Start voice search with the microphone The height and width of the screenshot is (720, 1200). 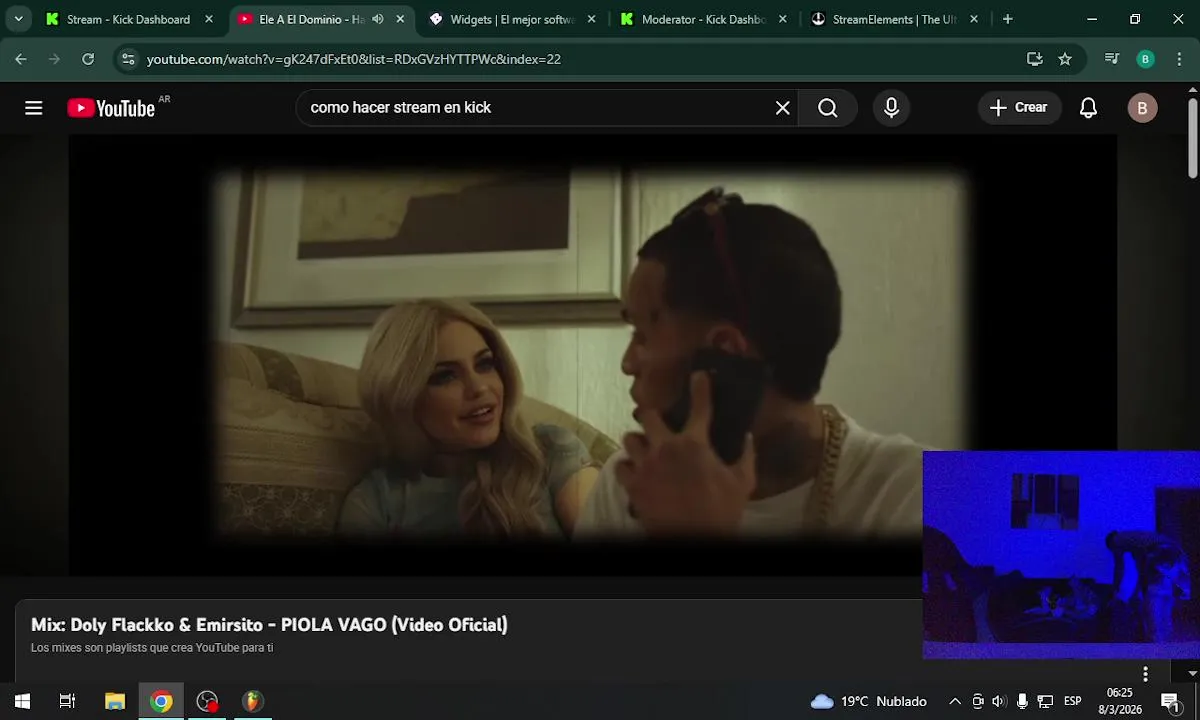[x=891, y=108]
